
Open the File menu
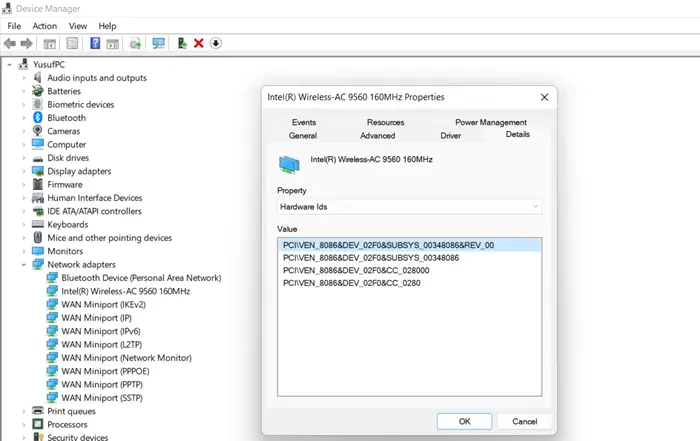[x=14, y=26]
